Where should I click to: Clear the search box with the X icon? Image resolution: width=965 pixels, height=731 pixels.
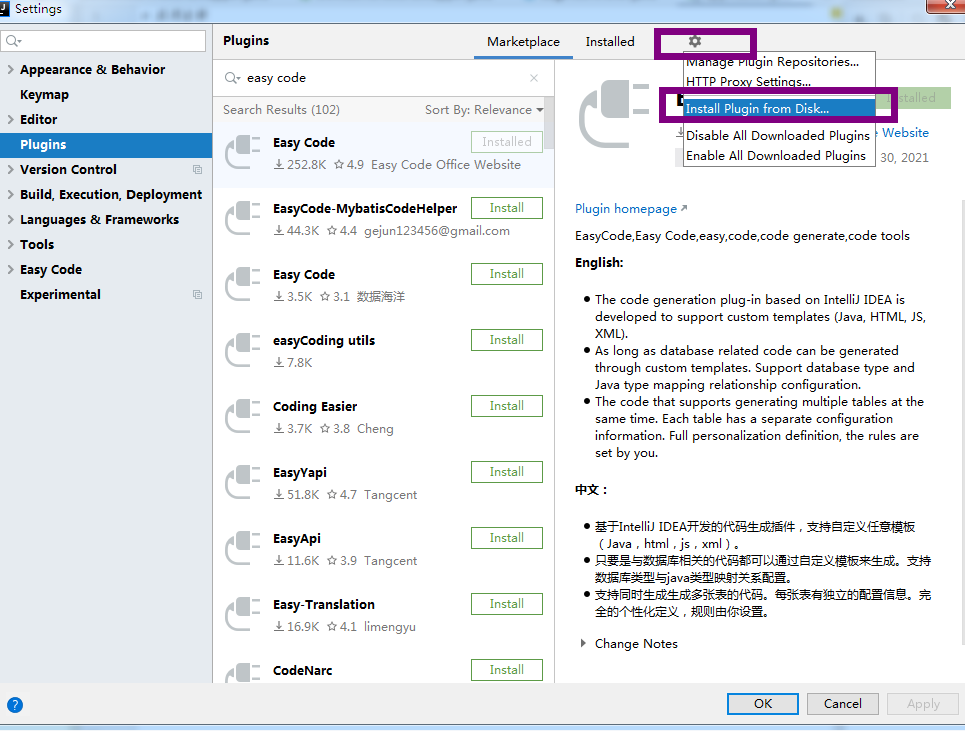point(534,77)
